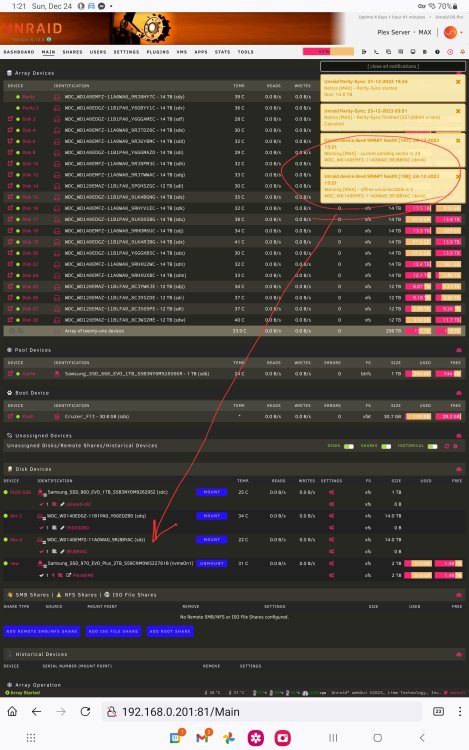Click the logout icon in the top toolbar
The image size is (469, 750).
(364, 52)
